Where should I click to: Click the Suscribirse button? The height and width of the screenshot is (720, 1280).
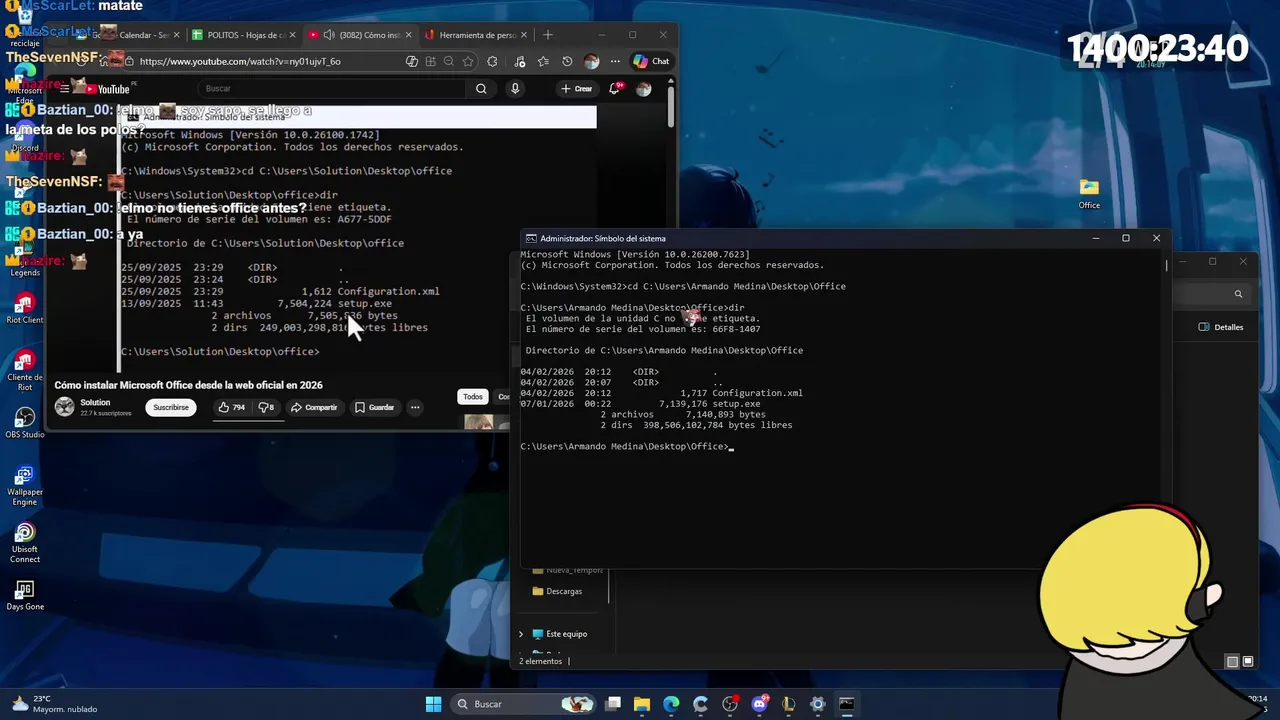[171, 407]
